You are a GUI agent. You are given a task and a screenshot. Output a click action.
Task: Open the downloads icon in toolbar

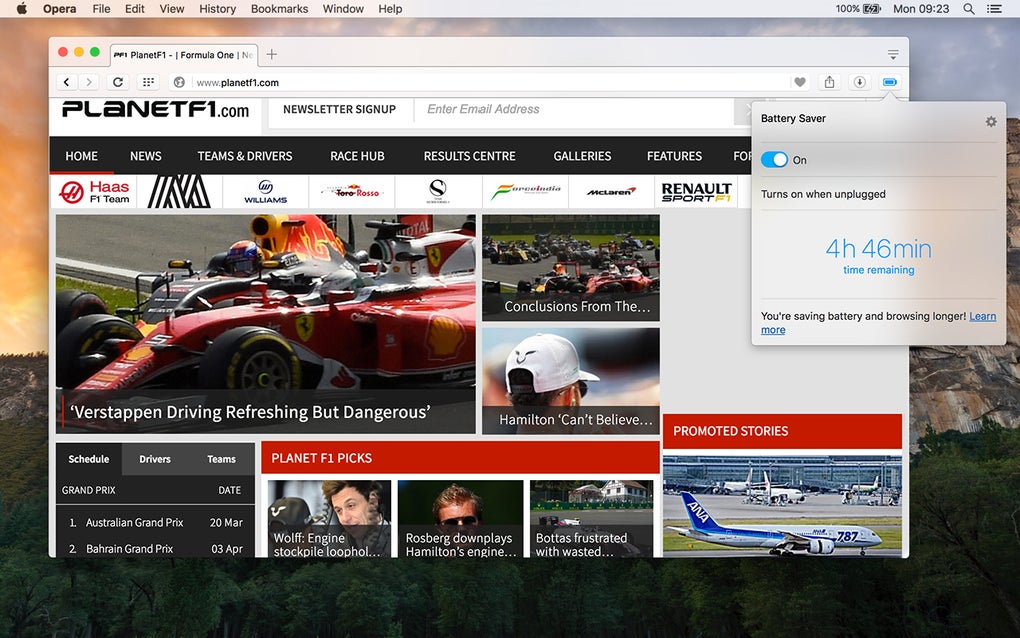point(859,82)
